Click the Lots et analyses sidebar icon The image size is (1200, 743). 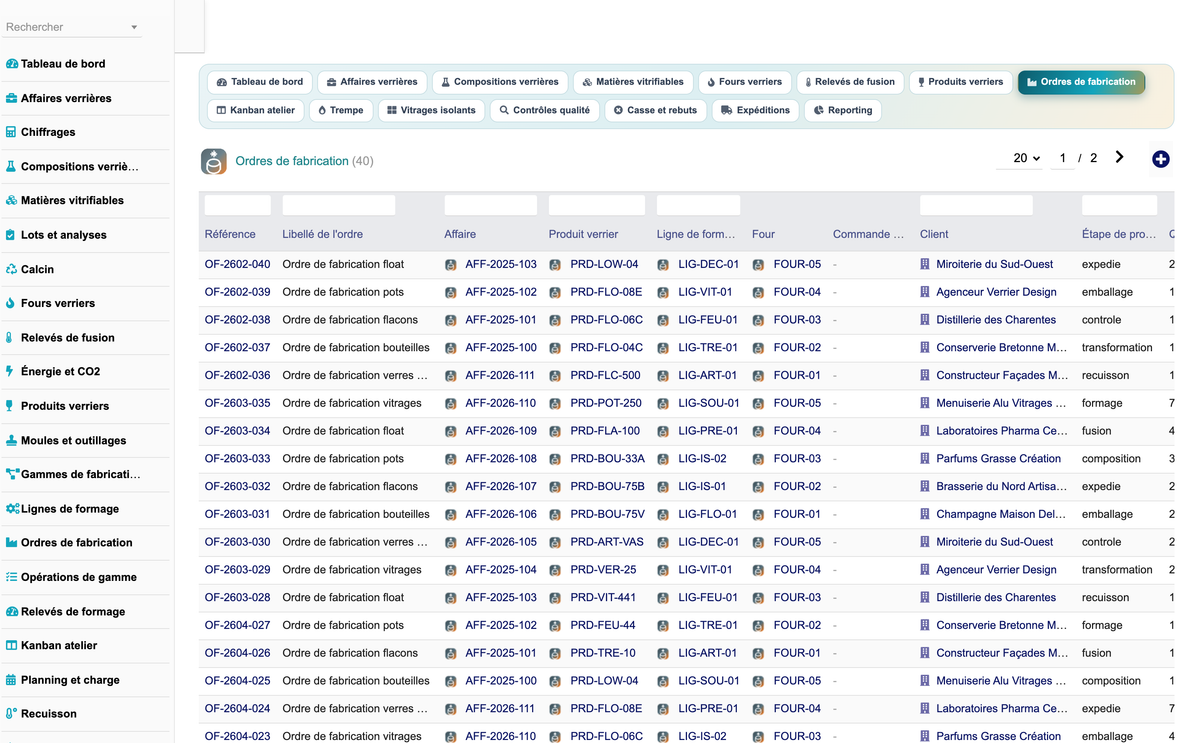11,235
